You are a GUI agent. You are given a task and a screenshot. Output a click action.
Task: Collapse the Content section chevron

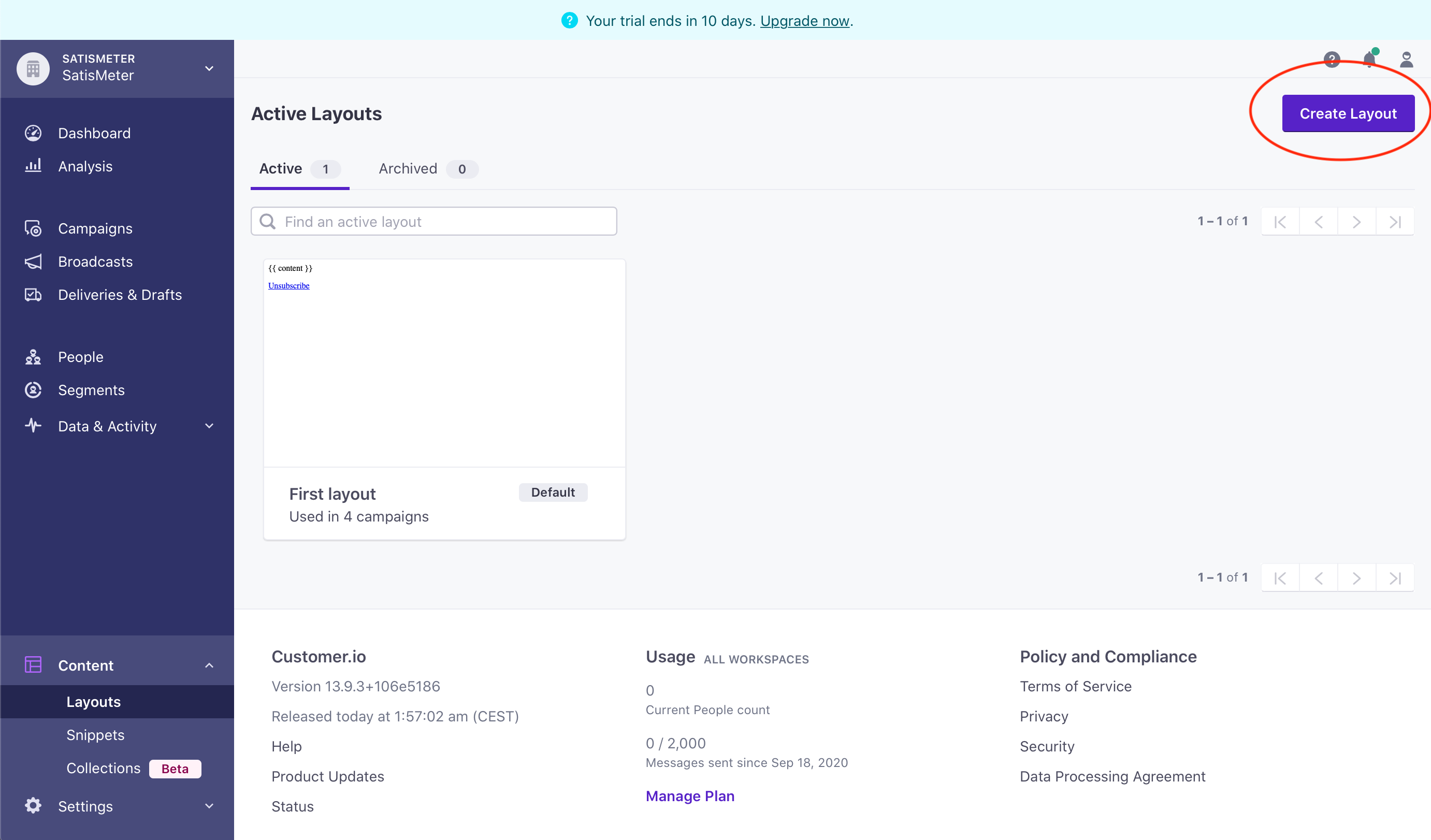[209, 665]
